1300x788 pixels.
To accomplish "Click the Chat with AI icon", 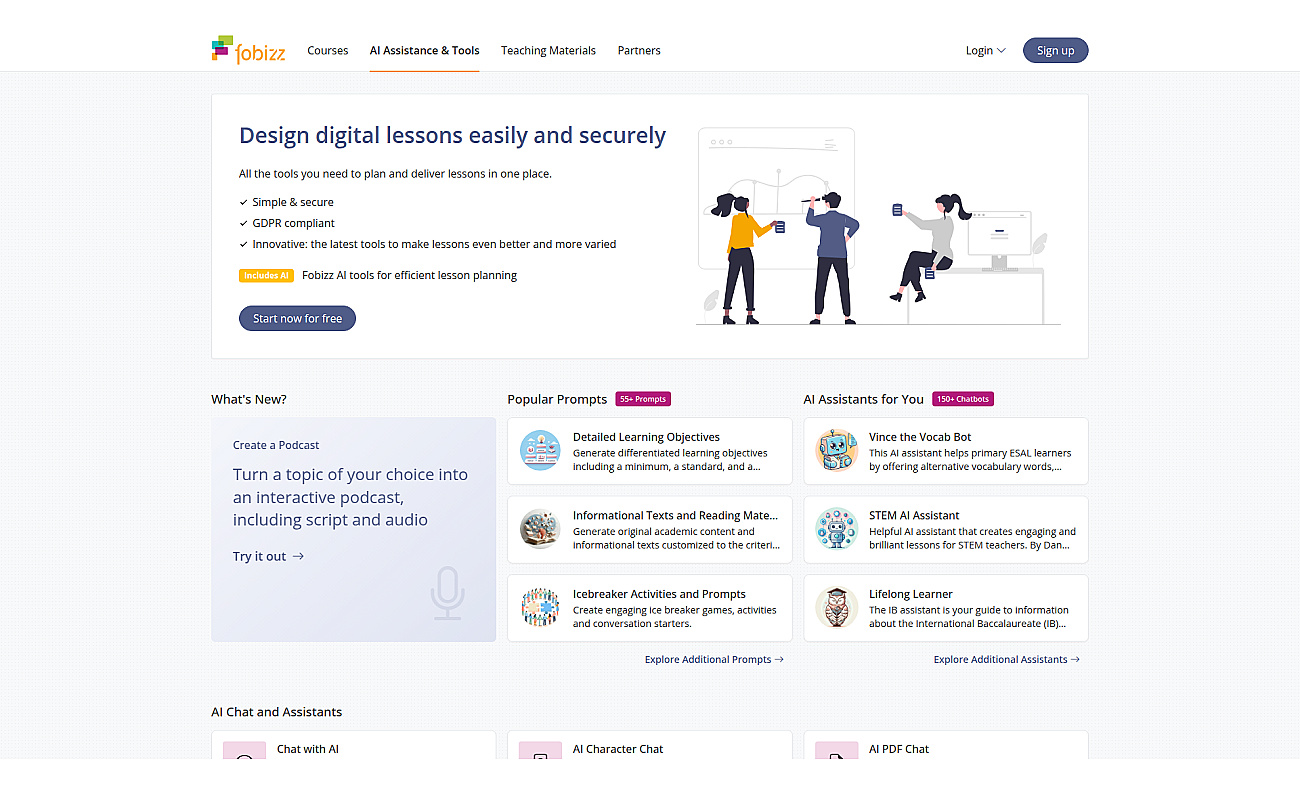I will pyautogui.click(x=245, y=752).
